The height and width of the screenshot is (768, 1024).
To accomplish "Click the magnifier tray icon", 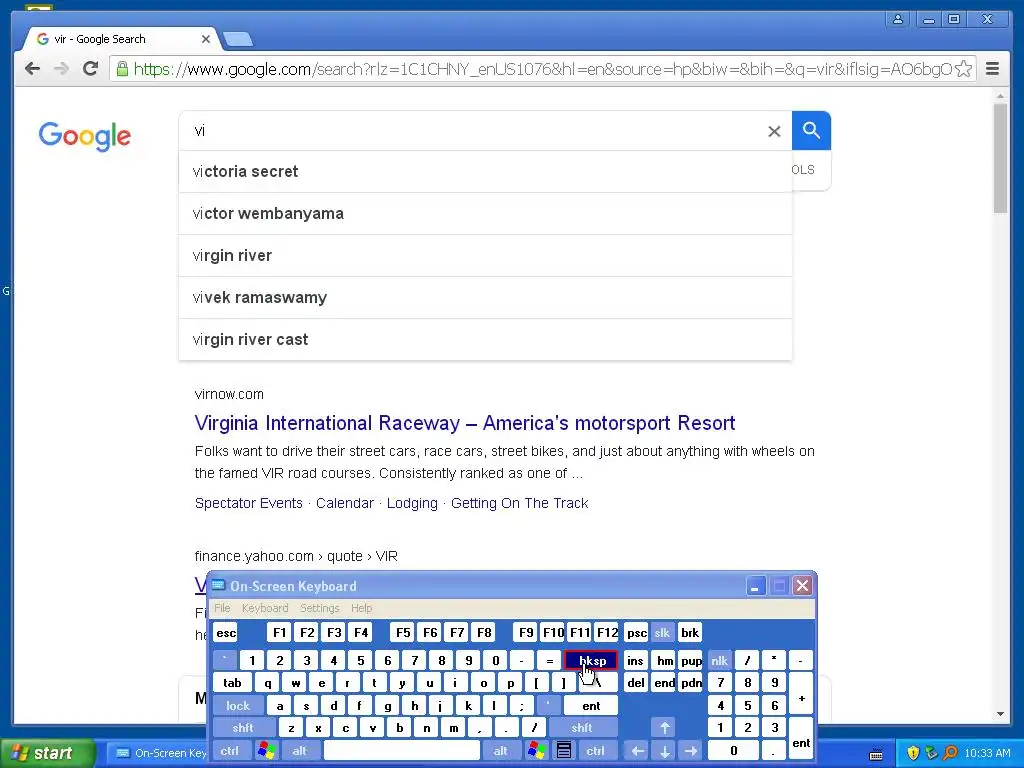I will pyautogui.click(x=951, y=753).
